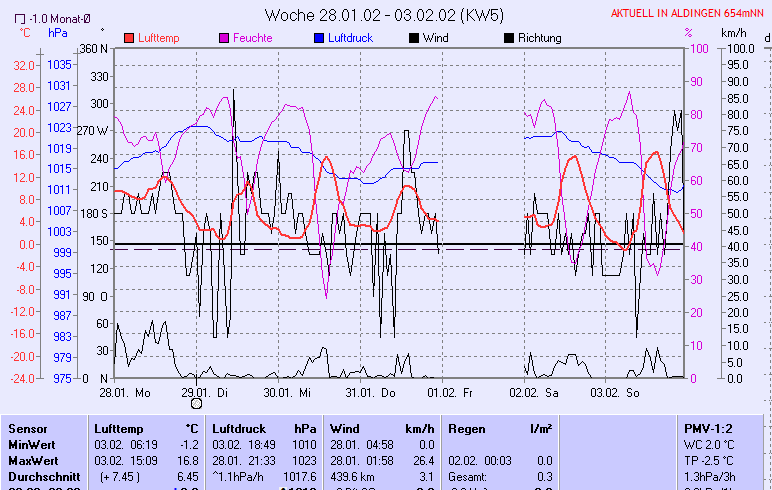Select the Luftdruck legend label
The image size is (772, 490).
point(352,38)
